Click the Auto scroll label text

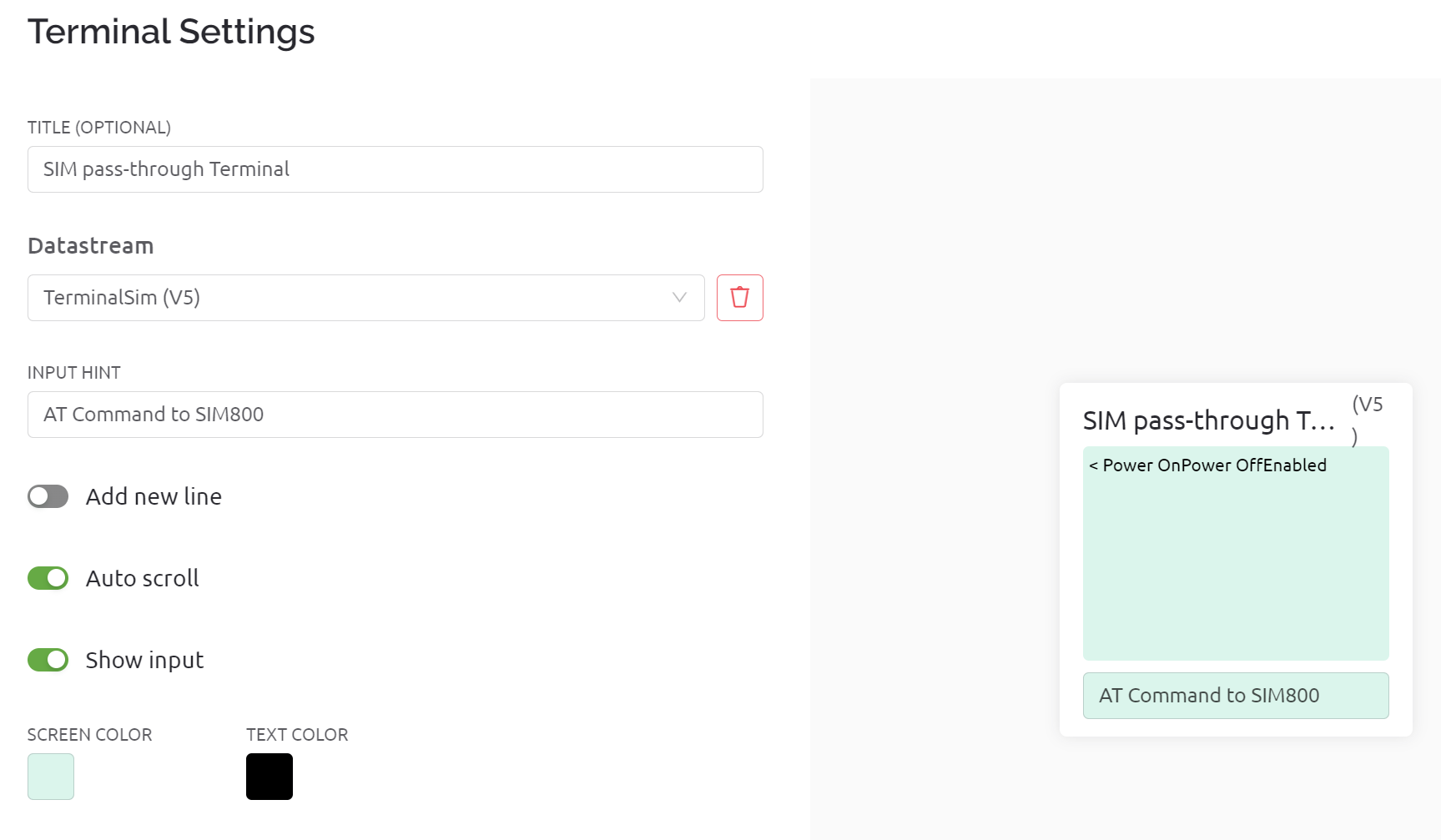[x=143, y=578]
